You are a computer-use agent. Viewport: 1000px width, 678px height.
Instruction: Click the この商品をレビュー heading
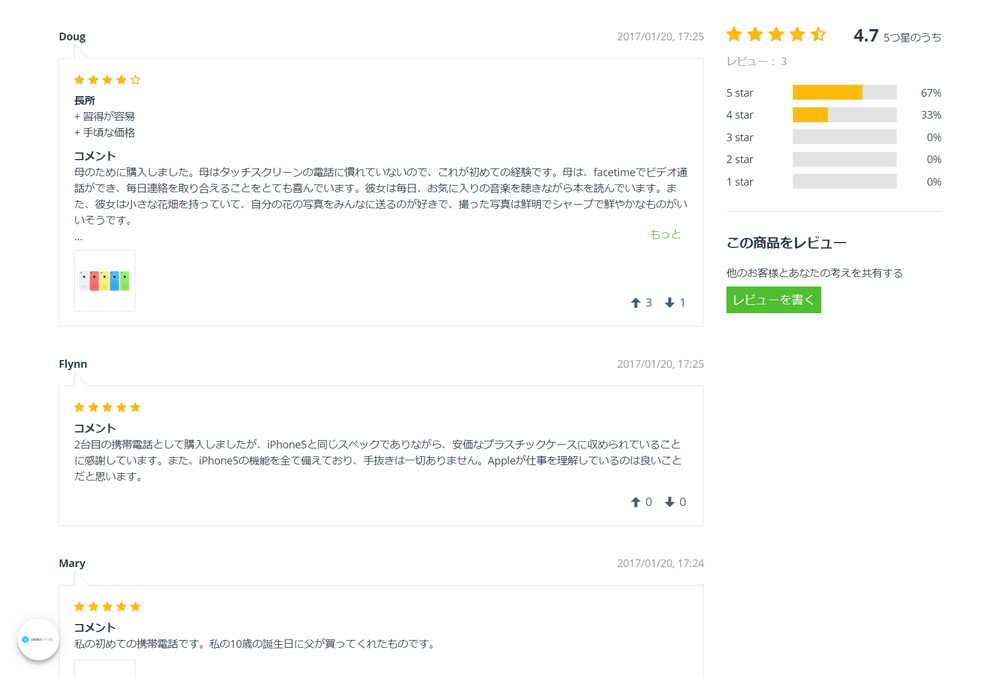[x=786, y=243]
